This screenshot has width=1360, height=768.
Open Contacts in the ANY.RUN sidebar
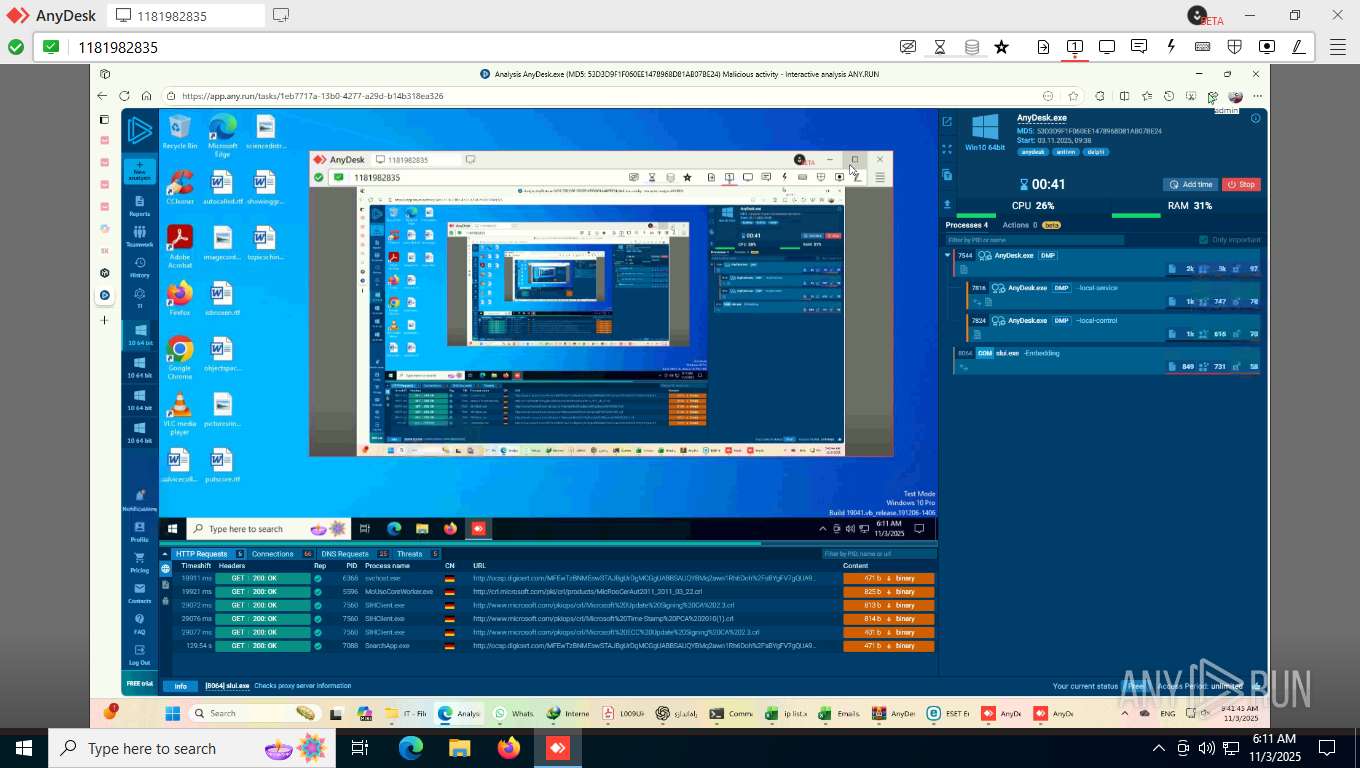(140, 593)
